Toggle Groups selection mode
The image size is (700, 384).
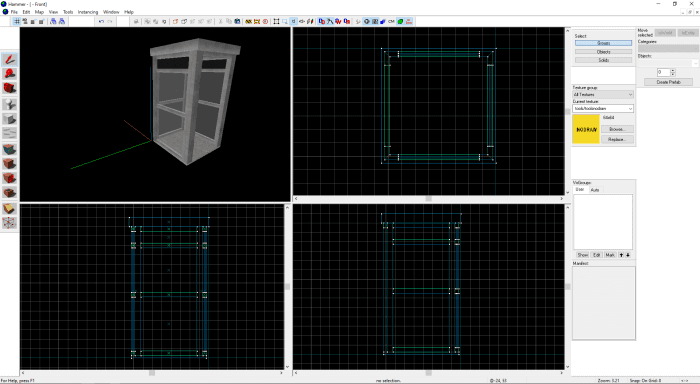tap(603, 43)
